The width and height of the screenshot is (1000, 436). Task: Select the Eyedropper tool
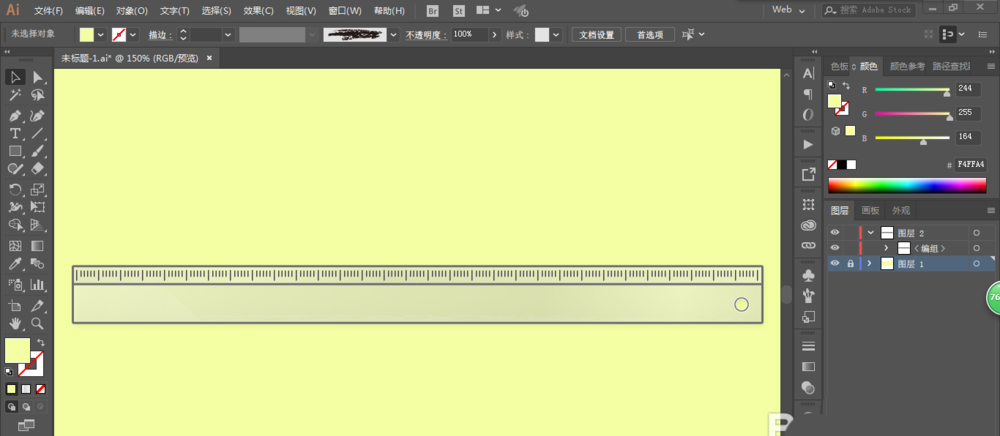coord(15,263)
